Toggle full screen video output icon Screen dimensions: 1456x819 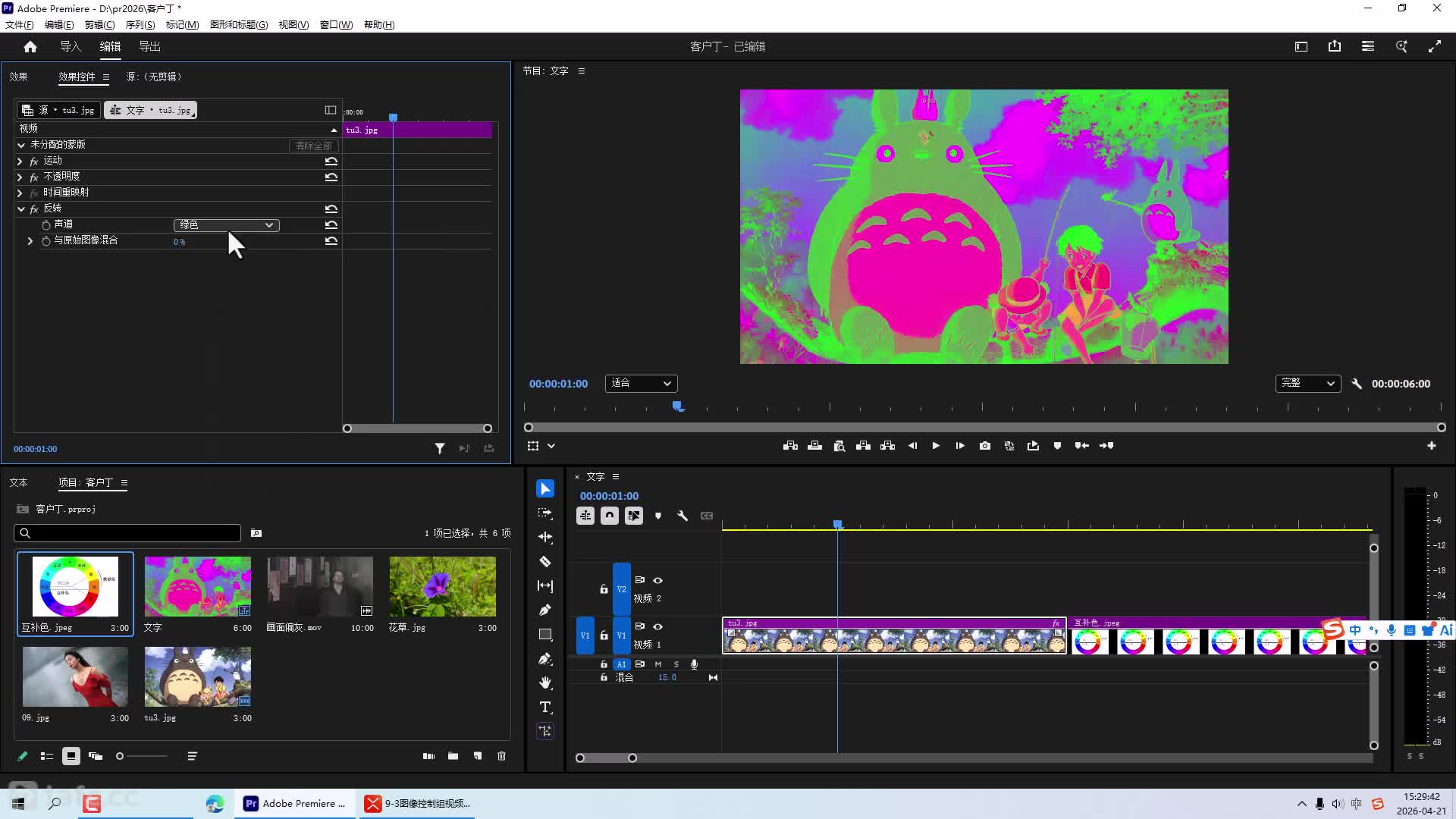coord(1435,46)
